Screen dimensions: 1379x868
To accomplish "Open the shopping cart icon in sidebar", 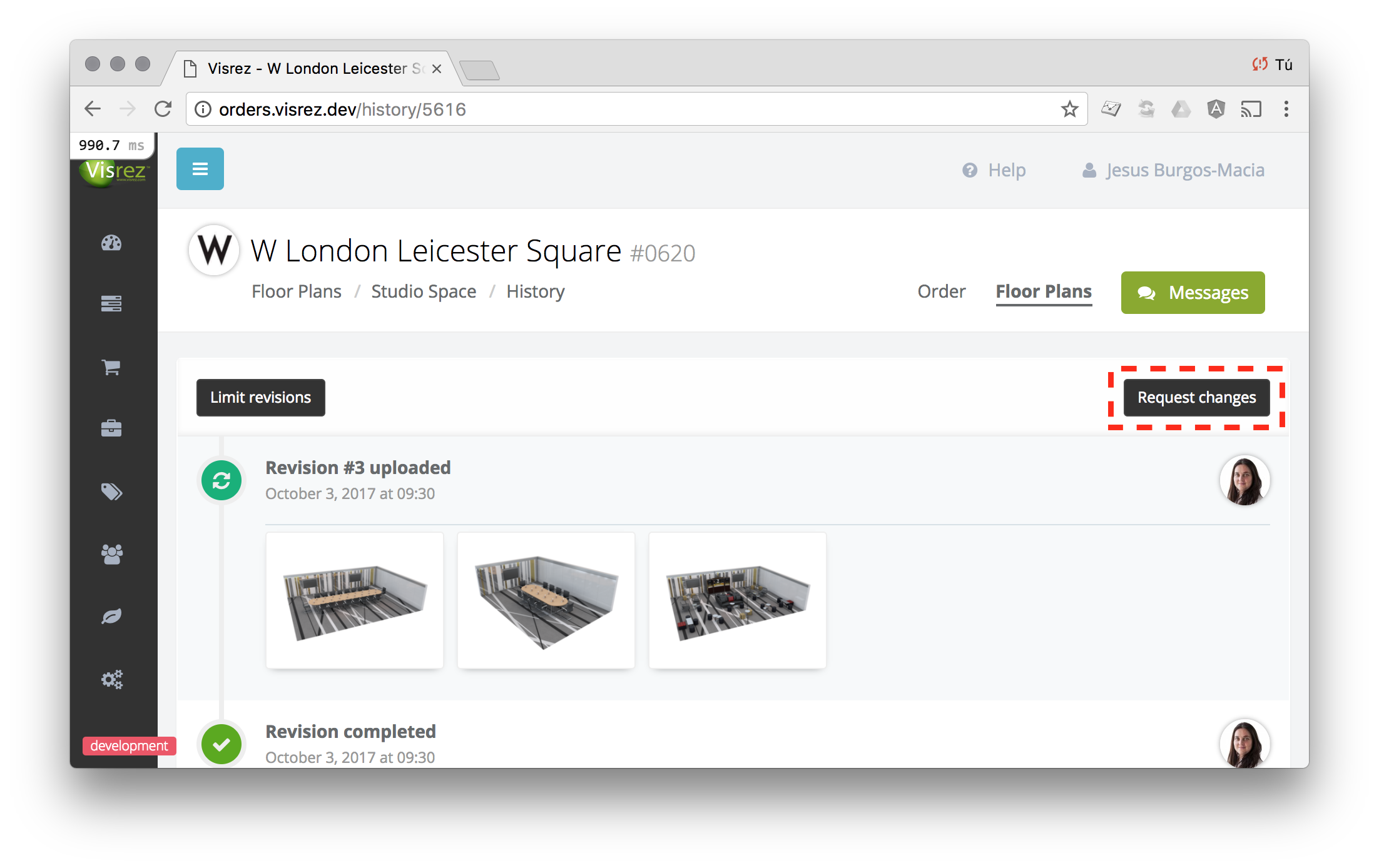I will [x=111, y=367].
